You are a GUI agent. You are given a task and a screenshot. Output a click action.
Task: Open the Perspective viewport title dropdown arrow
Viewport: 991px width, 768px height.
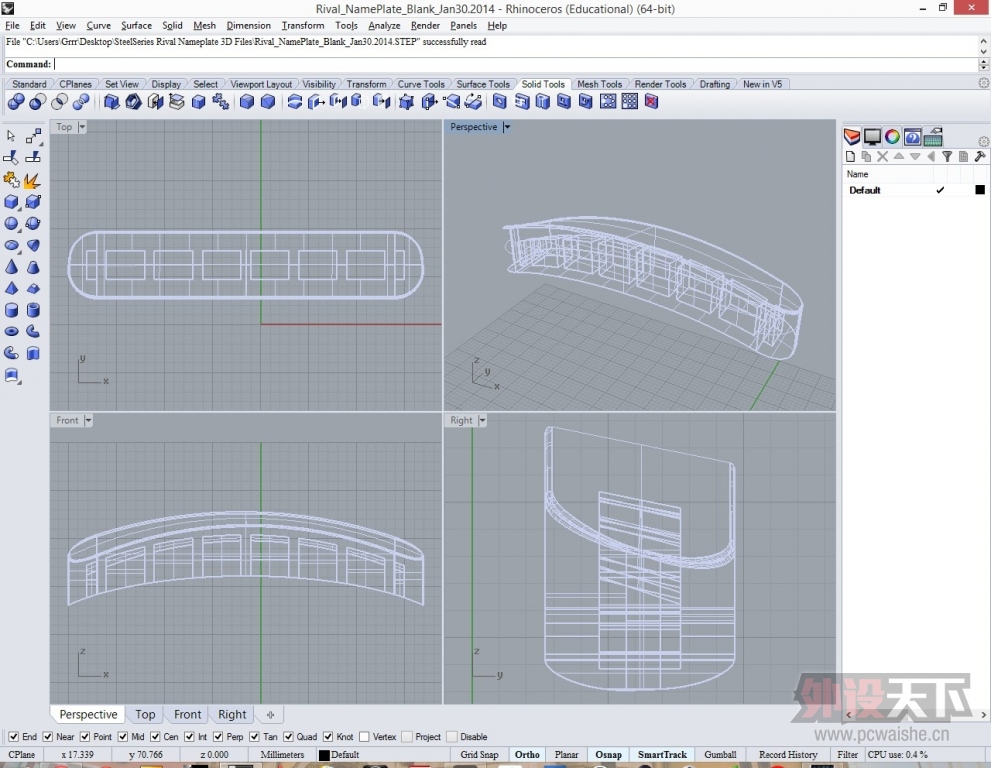point(507,127)
